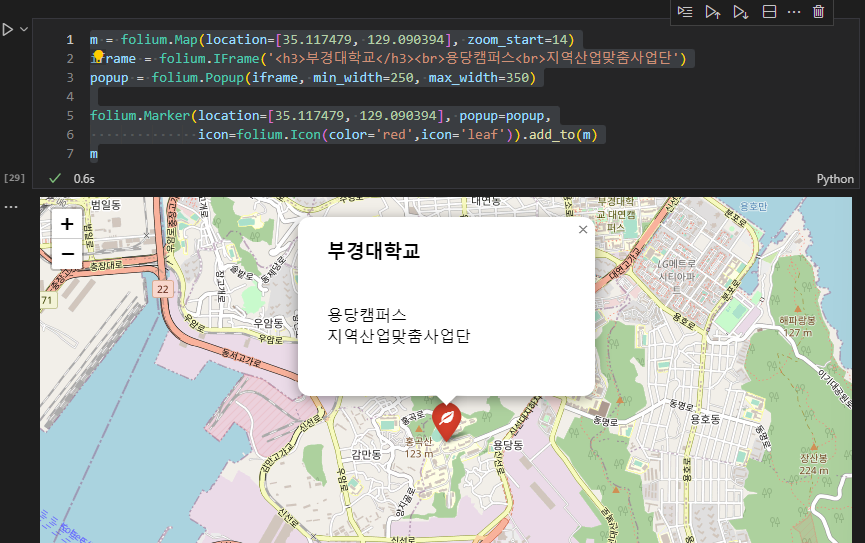Click the 용호만 water label
This screenshot has width=865, height=543.
(x=753, y=206)
